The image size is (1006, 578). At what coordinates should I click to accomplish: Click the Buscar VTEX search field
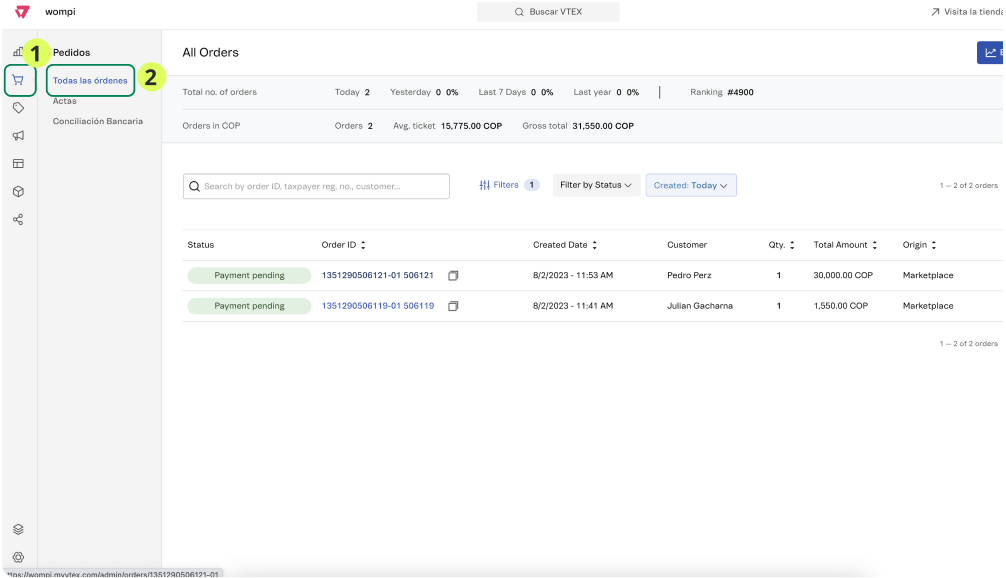tap(548, 12)
